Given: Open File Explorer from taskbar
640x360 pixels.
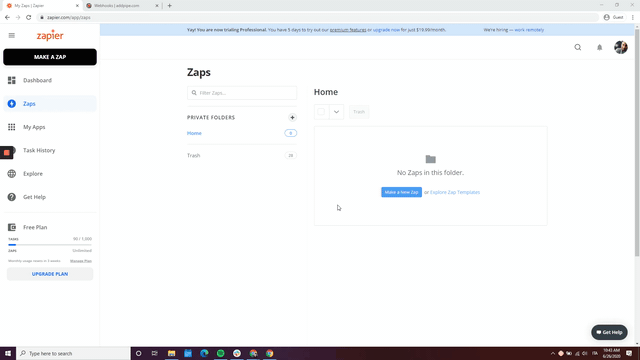Looking at the screenshot, I should (171, 353).
